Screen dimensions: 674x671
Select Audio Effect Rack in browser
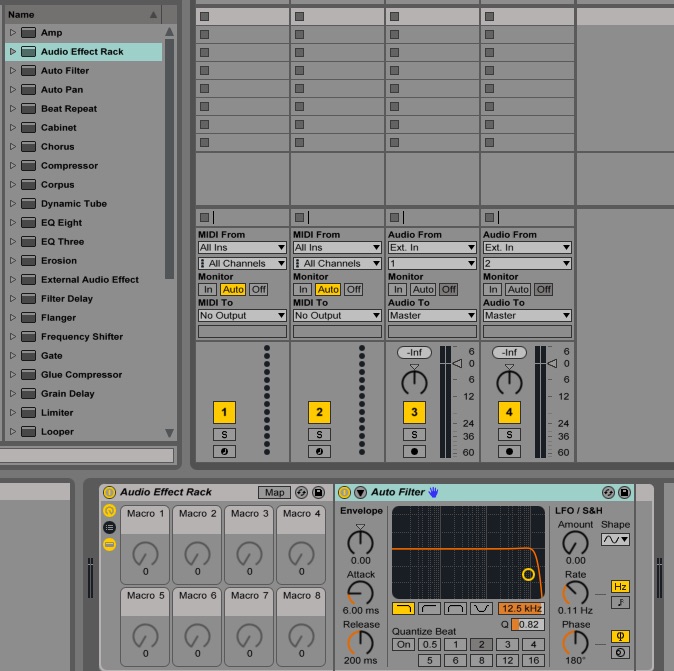82,52
